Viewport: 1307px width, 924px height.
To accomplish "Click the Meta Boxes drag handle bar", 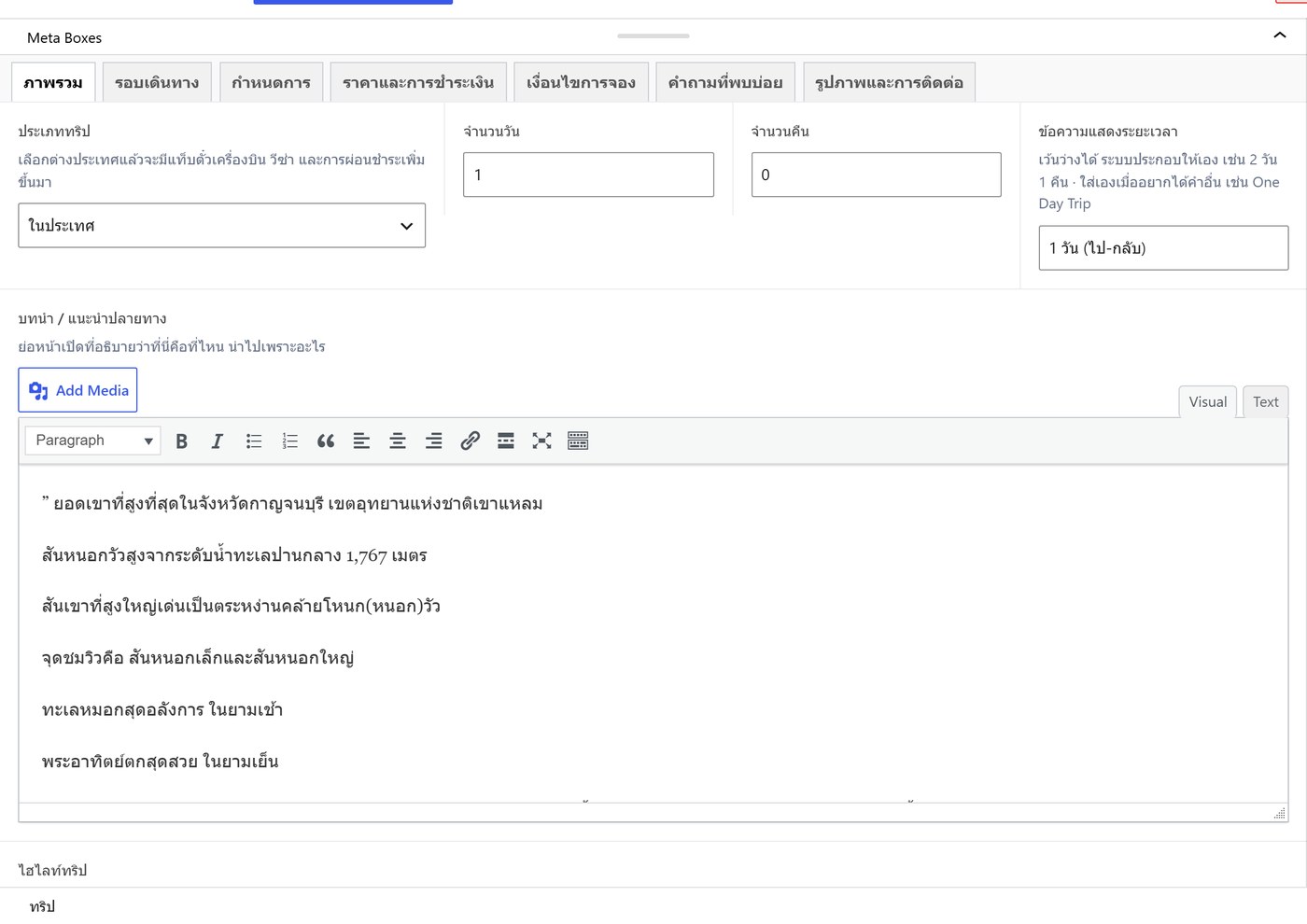I will click(653, 35).
